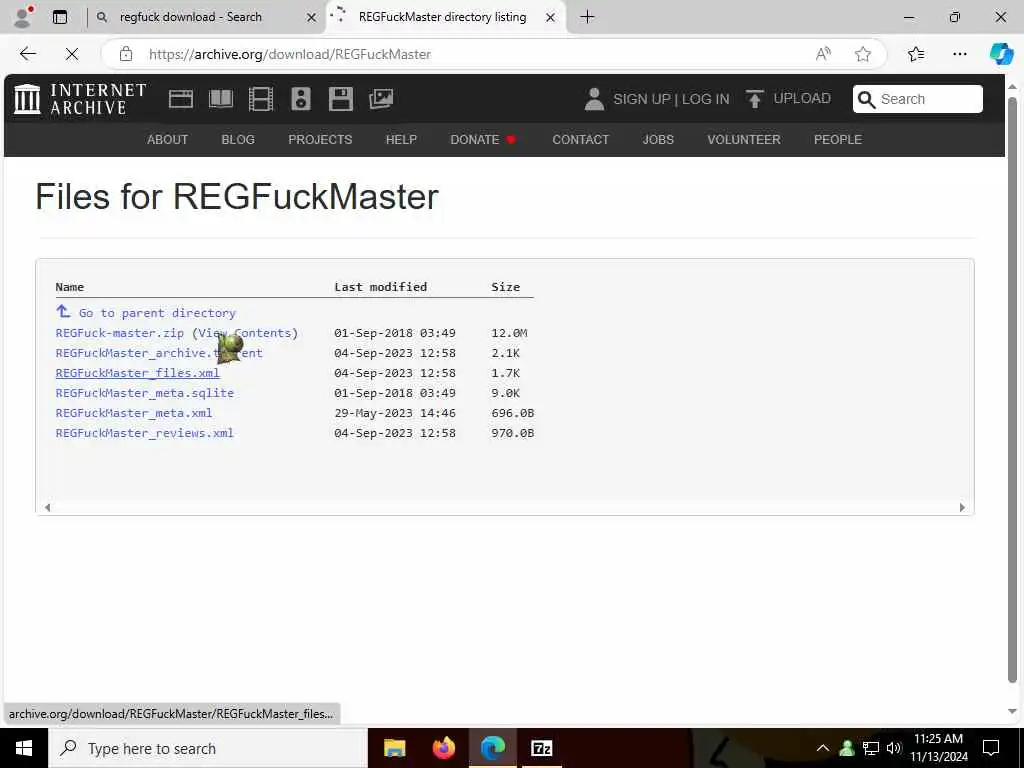
Task: Close the REGFuckMaster directory listing tab
Action: coord(551,18)
